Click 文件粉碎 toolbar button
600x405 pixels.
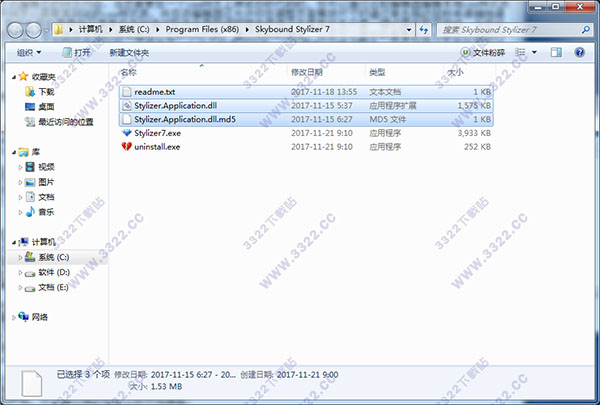click(x=483, y=52)
